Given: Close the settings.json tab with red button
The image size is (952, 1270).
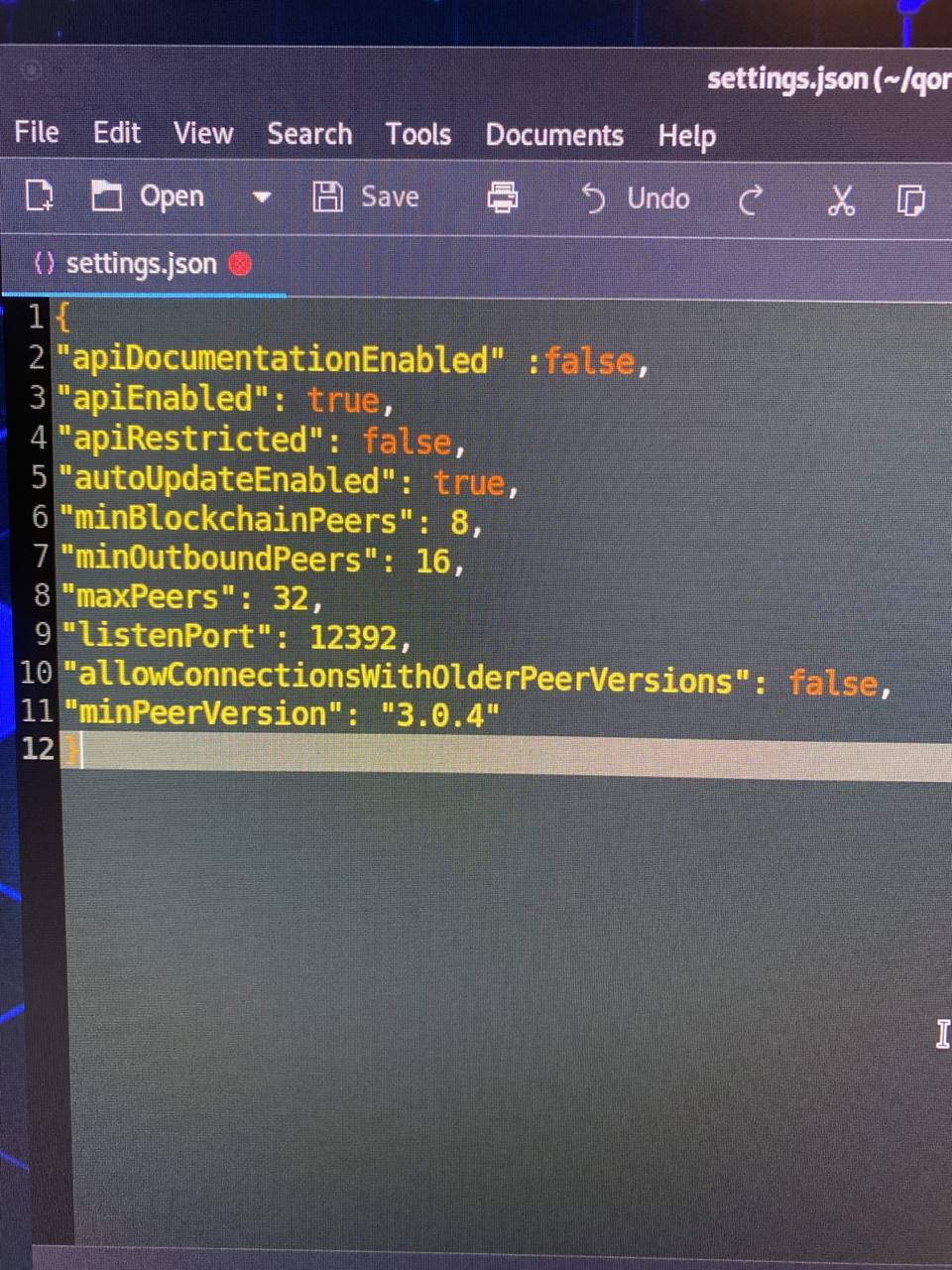Looking at the screenshot, I should coord(240,264).
